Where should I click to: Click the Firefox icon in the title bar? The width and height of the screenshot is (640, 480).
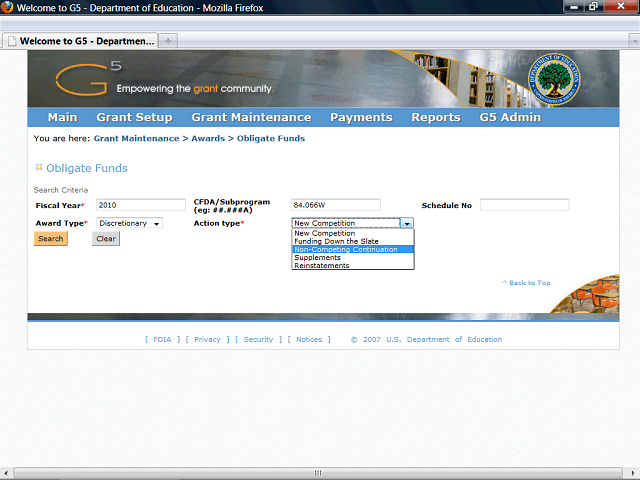(x=7, y=7)
